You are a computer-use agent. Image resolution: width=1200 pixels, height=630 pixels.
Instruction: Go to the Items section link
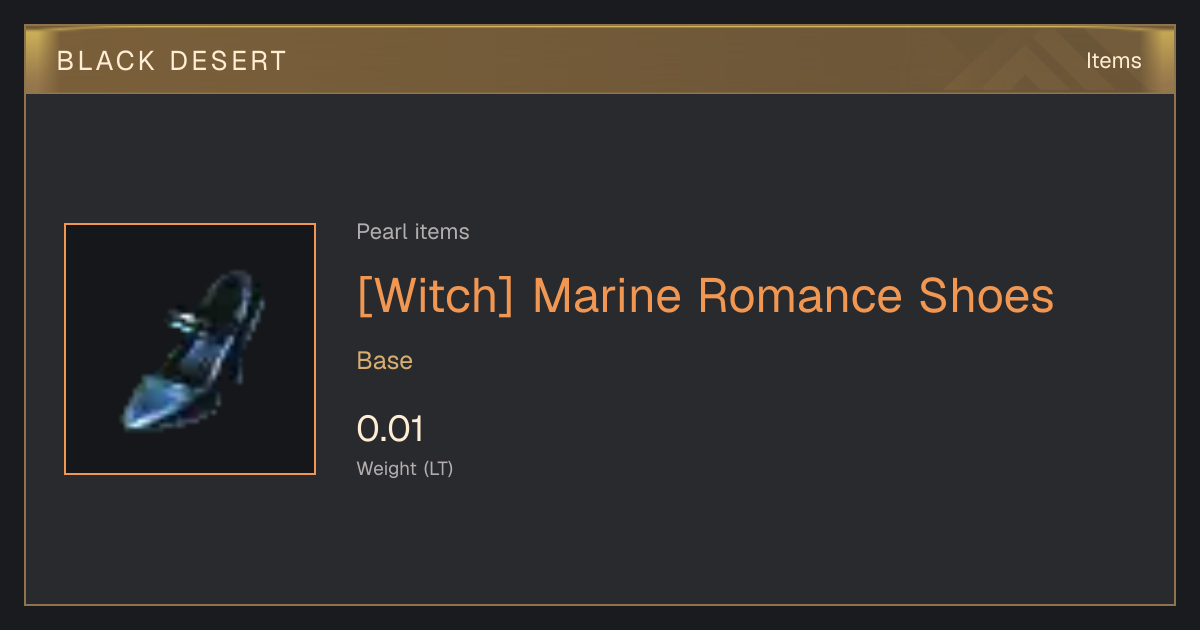(1113, 61)
